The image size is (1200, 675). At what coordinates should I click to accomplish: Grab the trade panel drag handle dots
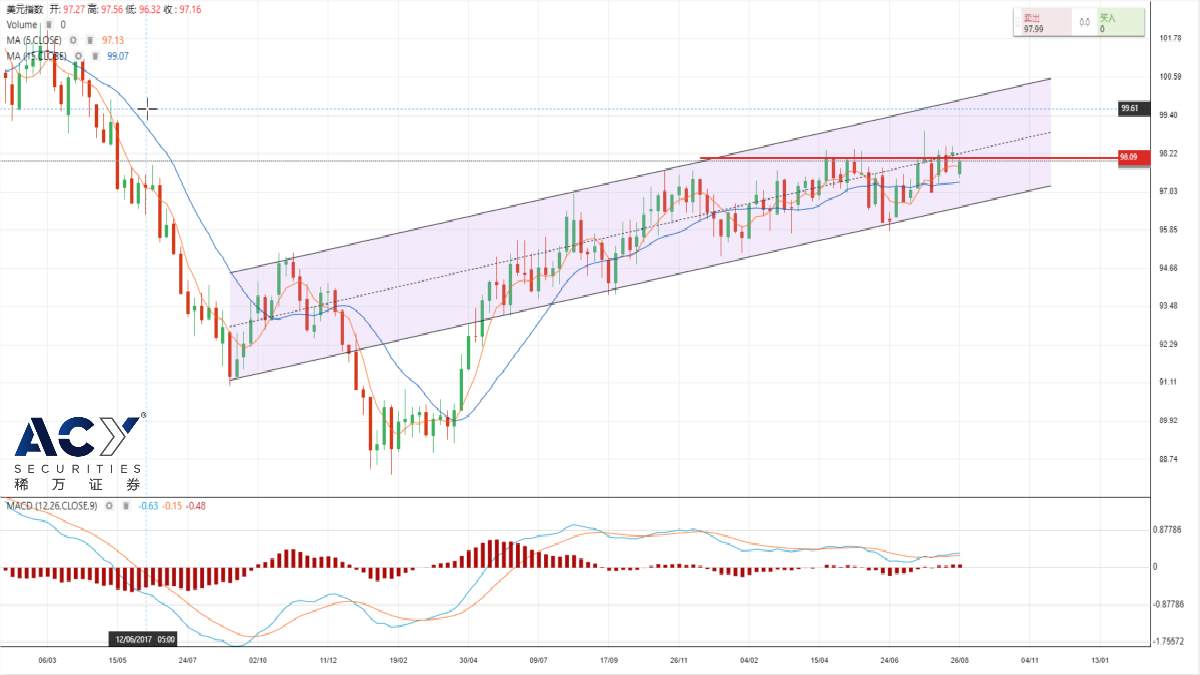(x=1016, y=22)
